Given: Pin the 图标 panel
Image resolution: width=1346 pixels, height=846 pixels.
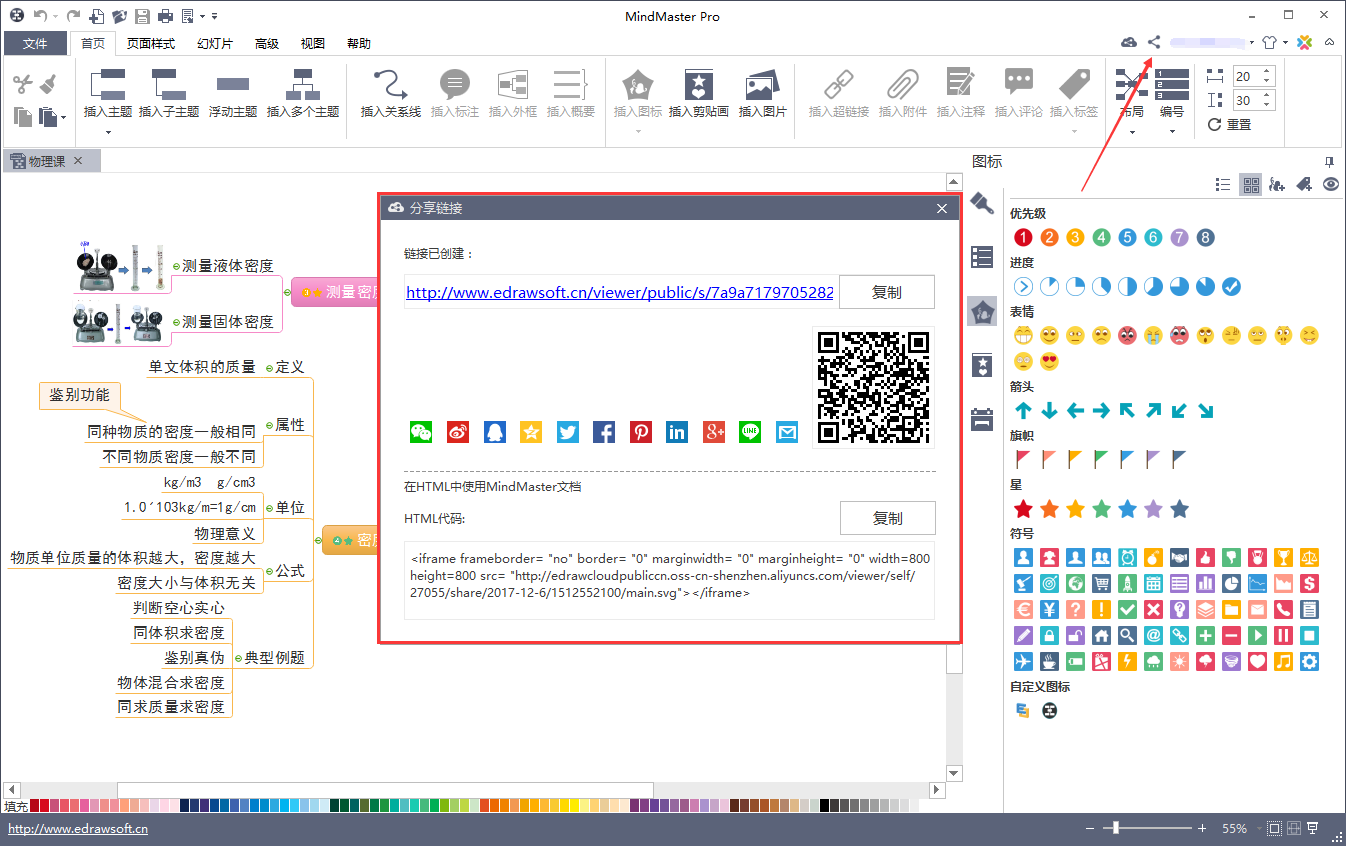Looking at the screenshot, I should point(1329,161).
